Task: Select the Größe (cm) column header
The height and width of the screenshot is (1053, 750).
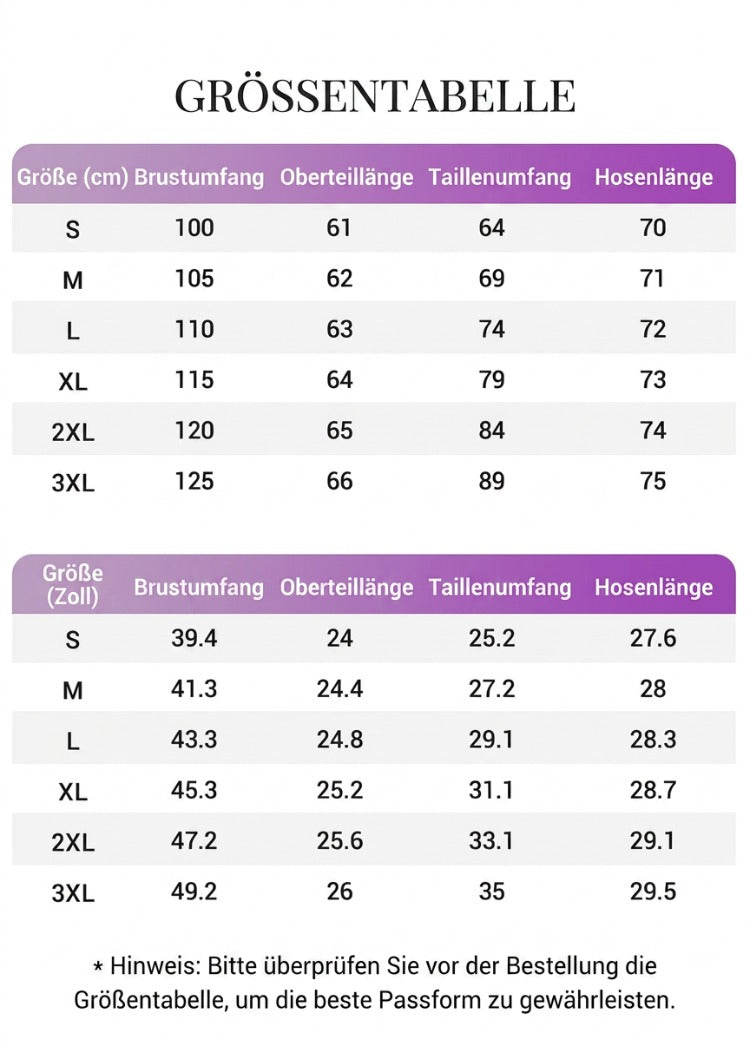Action: pyautogui.click(x=73, y=177)
